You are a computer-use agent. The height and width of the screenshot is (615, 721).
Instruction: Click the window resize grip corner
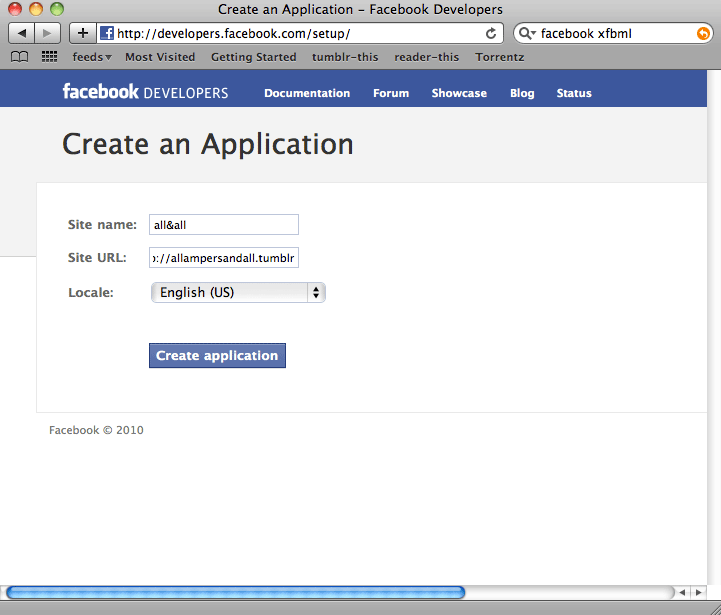(x=714, y=608)
